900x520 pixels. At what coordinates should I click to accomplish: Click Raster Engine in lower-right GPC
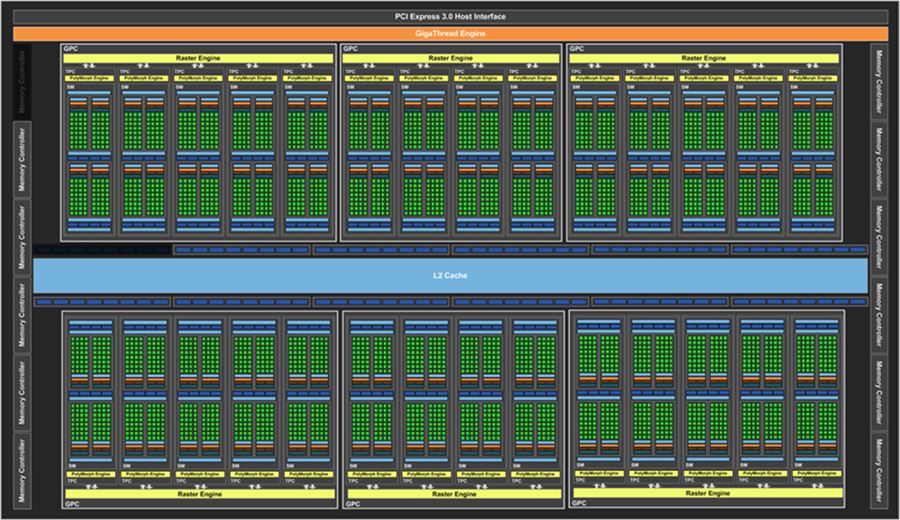click(x=708, y=493)
